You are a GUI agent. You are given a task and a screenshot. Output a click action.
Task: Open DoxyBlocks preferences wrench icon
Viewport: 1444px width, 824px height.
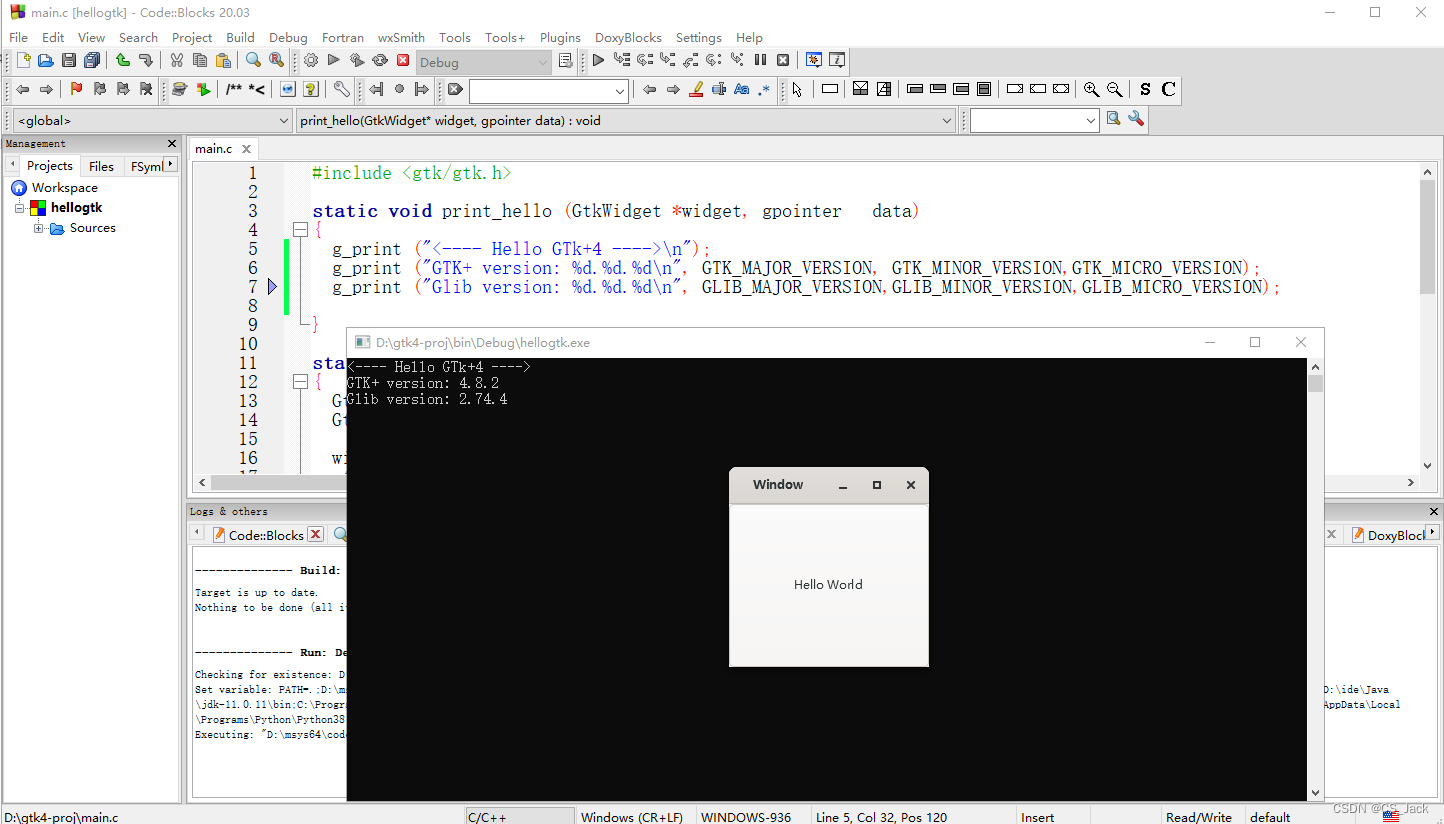point(341,89)
